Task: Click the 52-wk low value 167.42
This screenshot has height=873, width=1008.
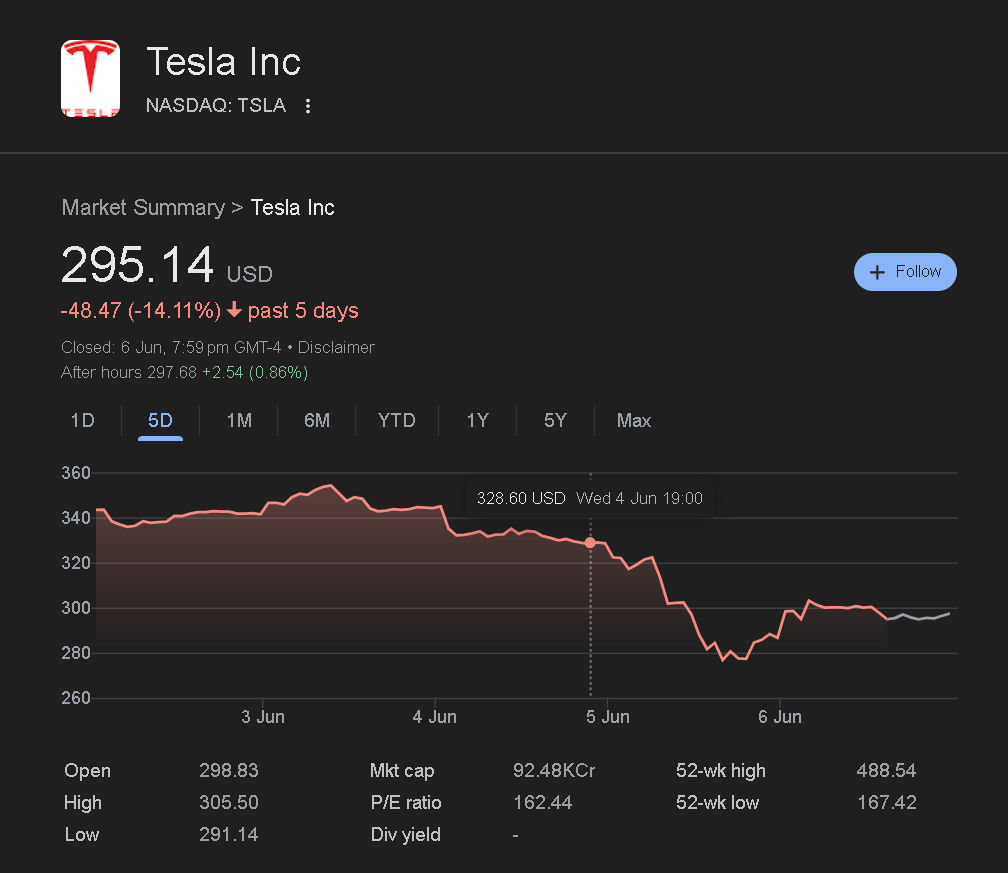Action: tap(886, 802)
